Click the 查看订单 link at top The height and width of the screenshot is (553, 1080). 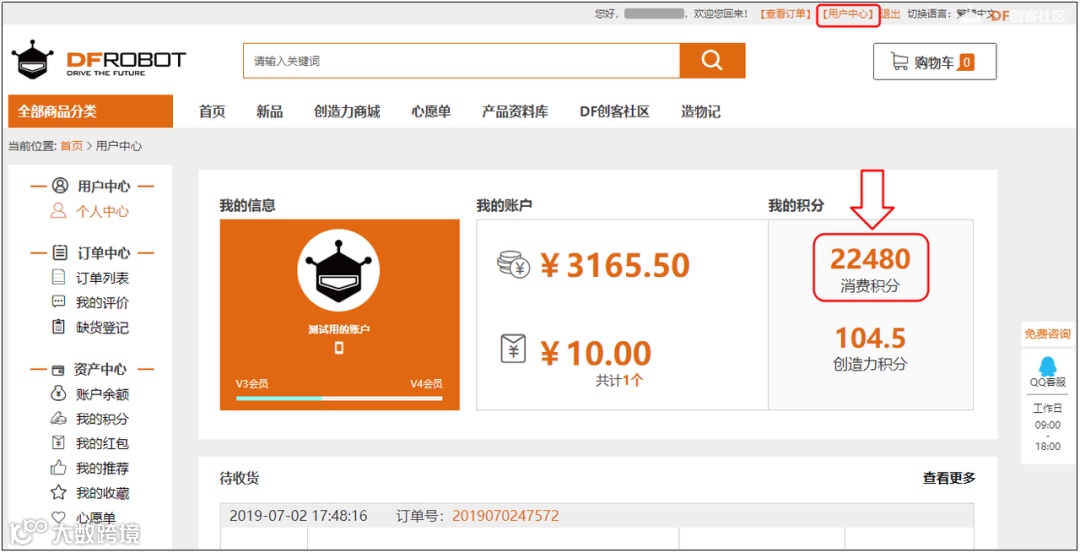point(786,14)
